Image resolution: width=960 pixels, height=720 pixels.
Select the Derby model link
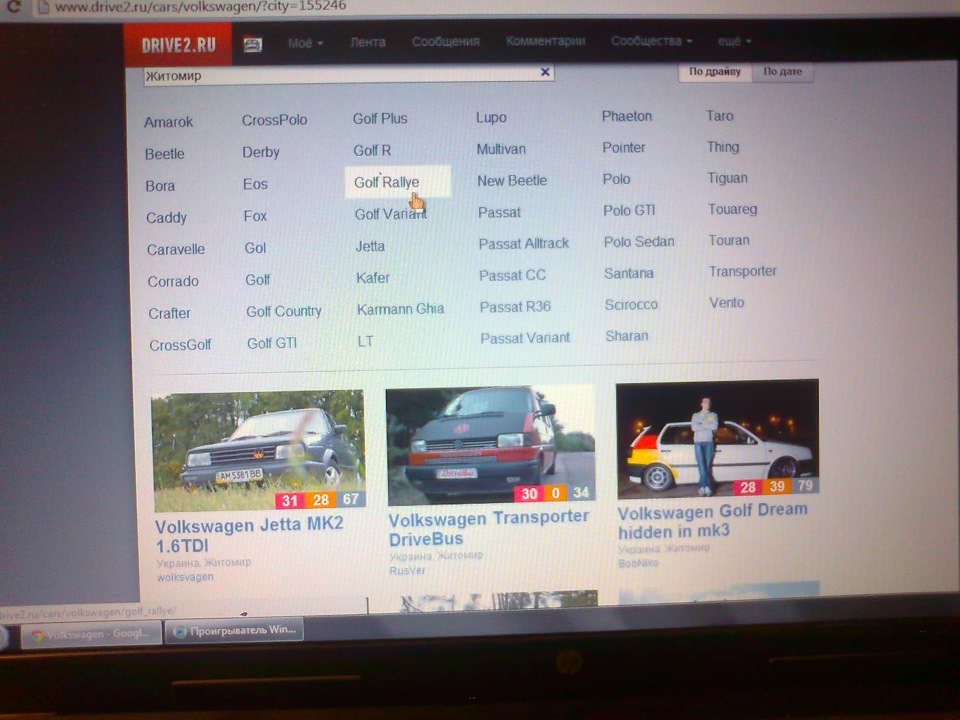pos(261,152)
